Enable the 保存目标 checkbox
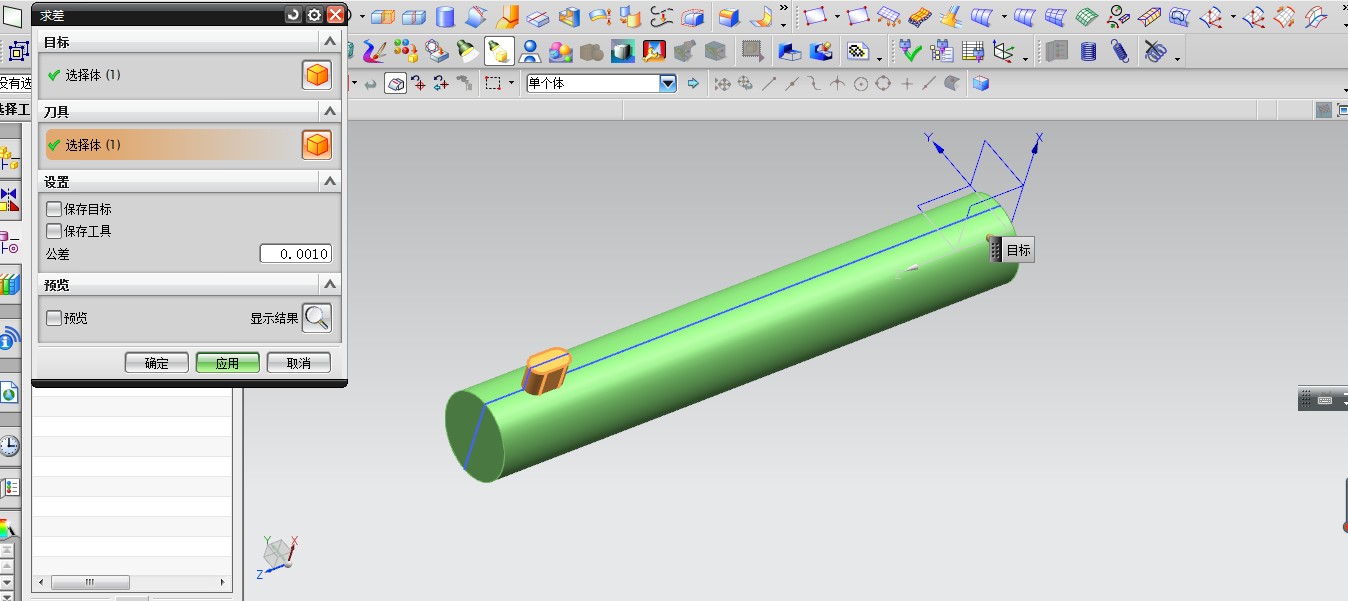1348x601 pixels. click(54, 209)
